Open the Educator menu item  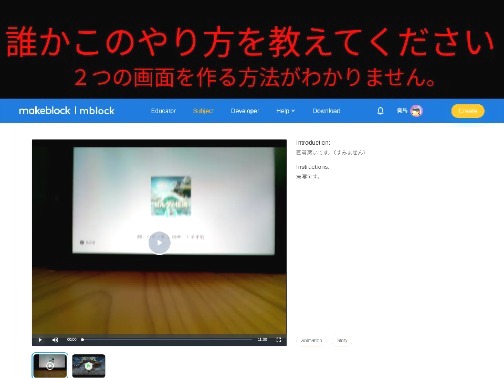[163, 111]
